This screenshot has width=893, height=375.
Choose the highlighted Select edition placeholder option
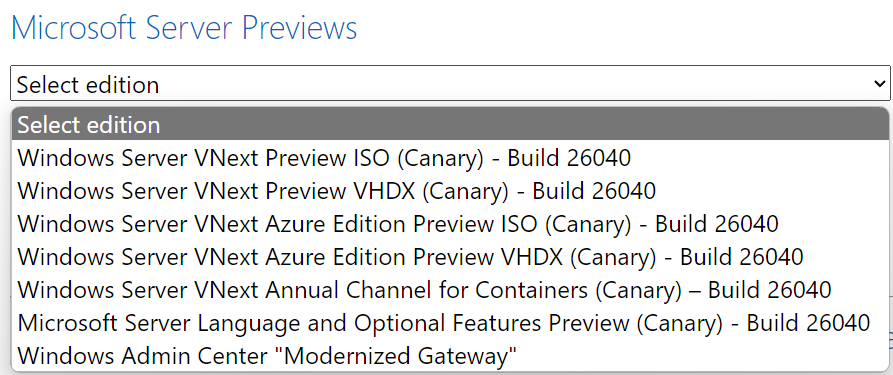click(450, 124)
